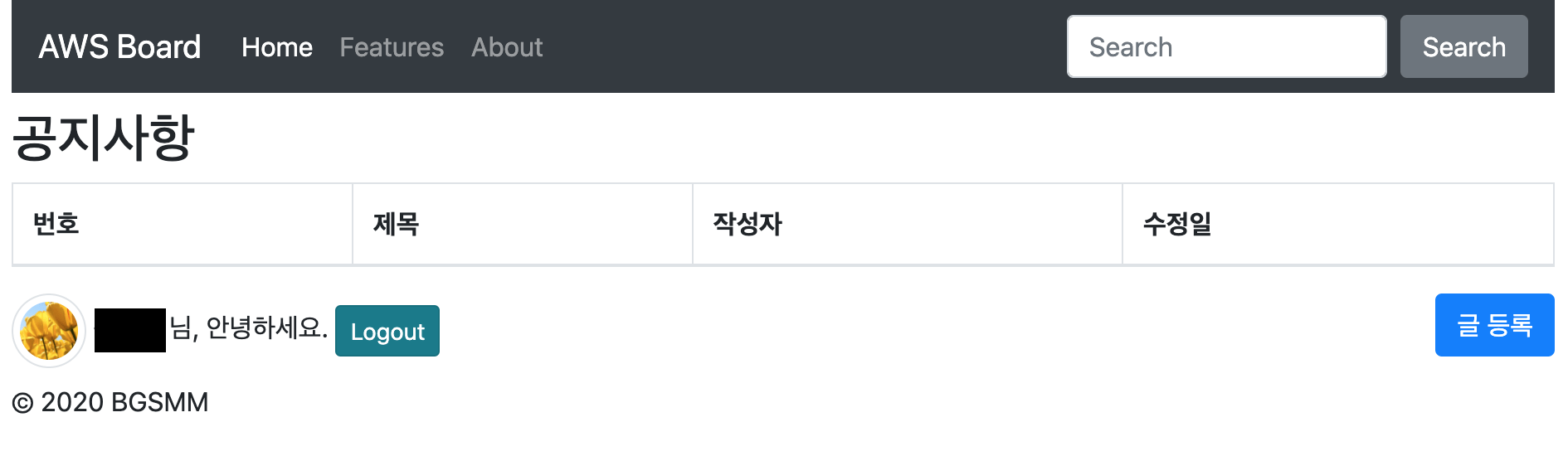Viewport: 1568px width, 456px height.
Task: Click the blue 글 등록 button
Action: click(x=1494, y=325)
